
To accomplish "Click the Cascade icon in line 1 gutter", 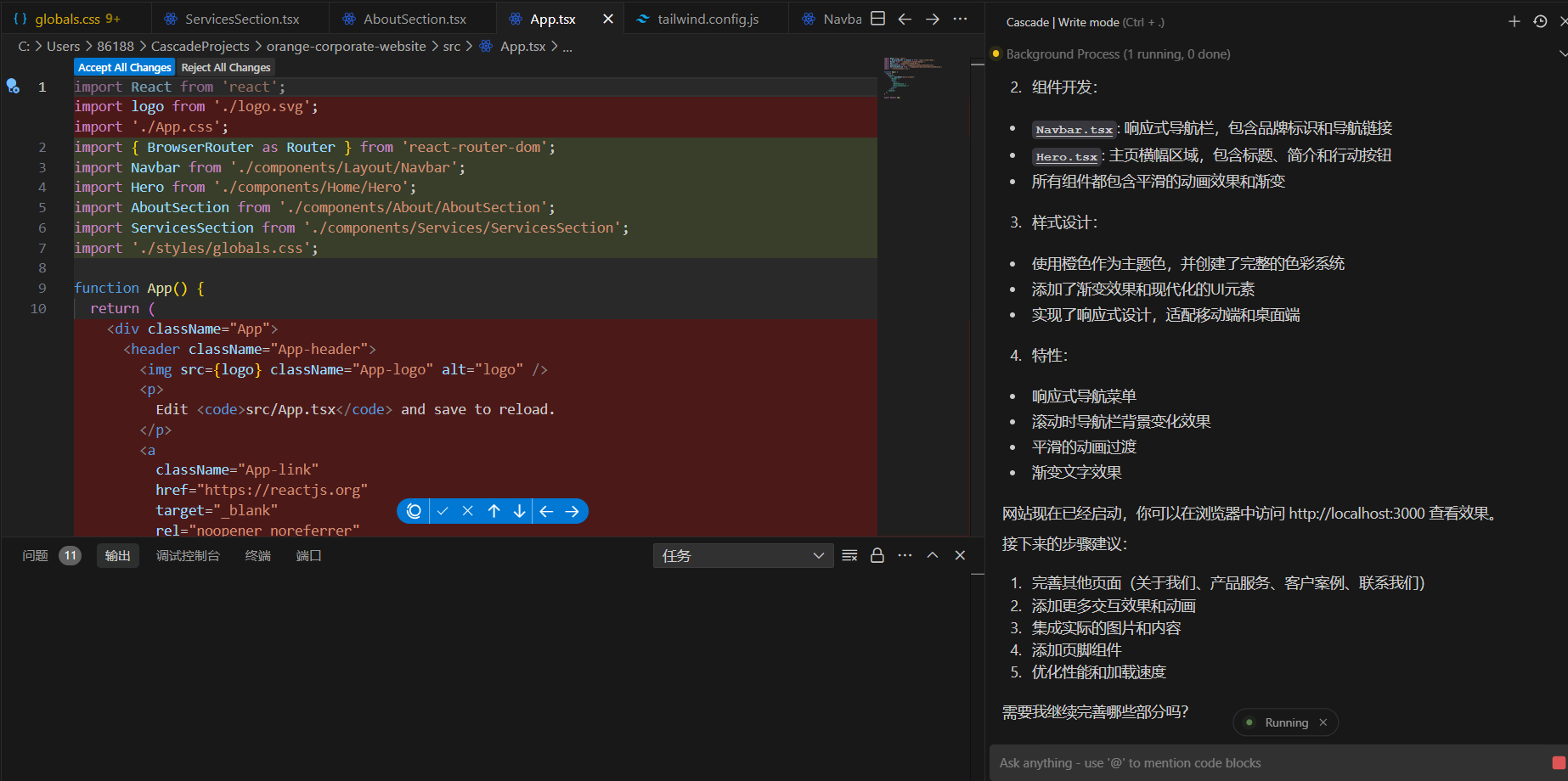I will coord(13,86).
